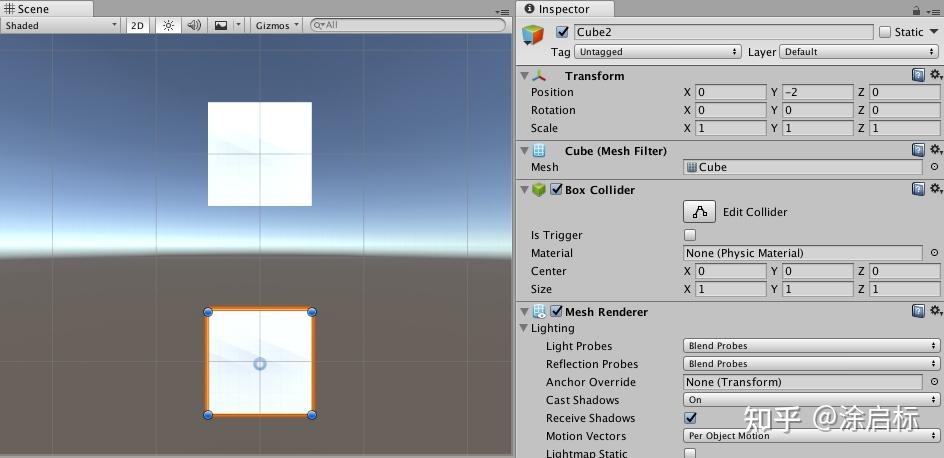The height and width of the screenshot is (458, 944).
Task: Disable the Mesh Renderer checkbox
Action: [x=556, y=312]
